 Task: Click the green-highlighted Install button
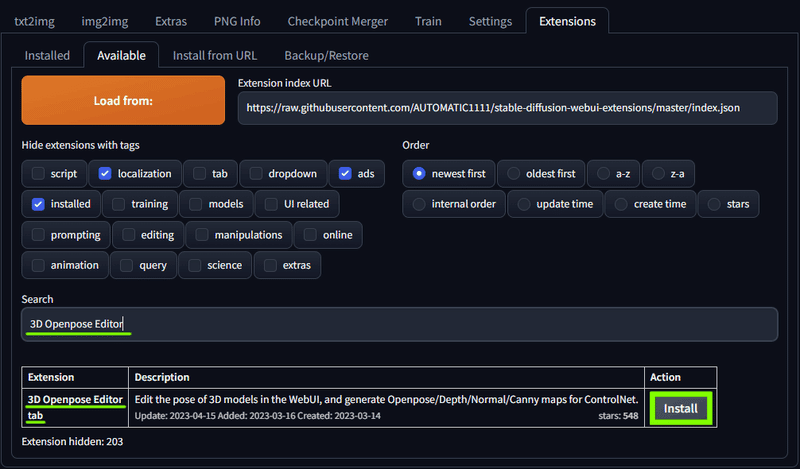(x=681, y=408)
